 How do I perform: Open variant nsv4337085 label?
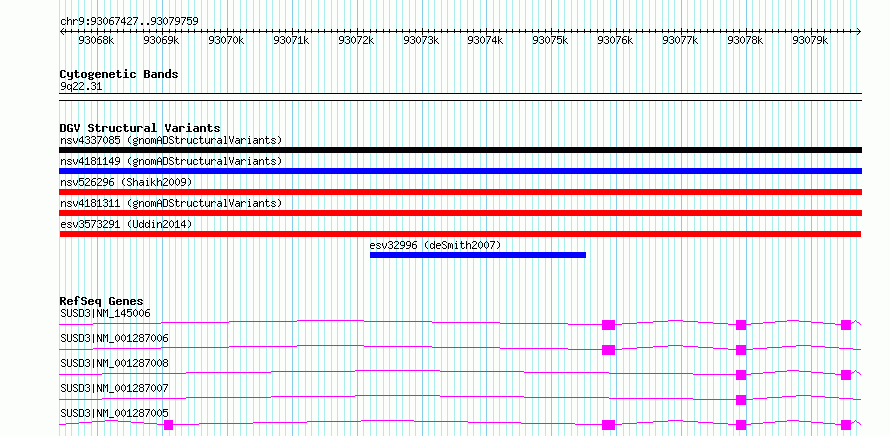pos(171,140)
